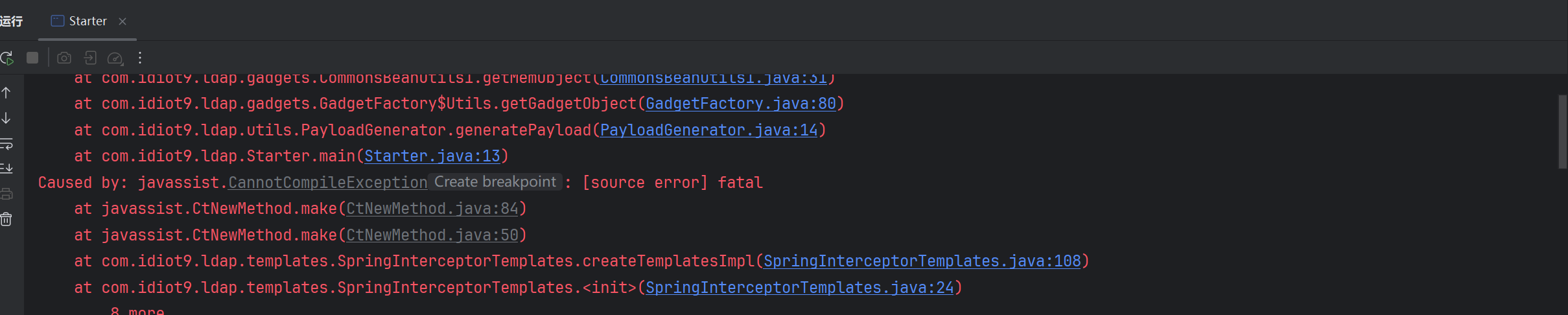This screenshot has height=315, width=1568.
Task: Click the Rerun Starter icon
Action: pos(7,58)
